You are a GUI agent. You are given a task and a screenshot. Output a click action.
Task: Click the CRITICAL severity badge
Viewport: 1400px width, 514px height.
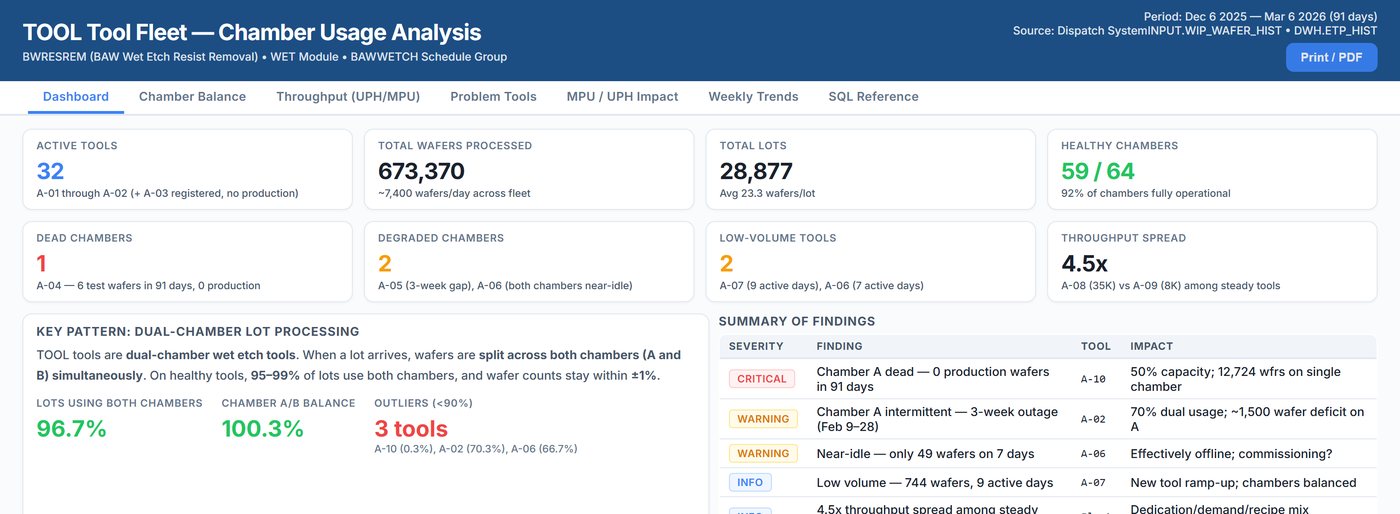pyautogui.click(x=762, y=379)
